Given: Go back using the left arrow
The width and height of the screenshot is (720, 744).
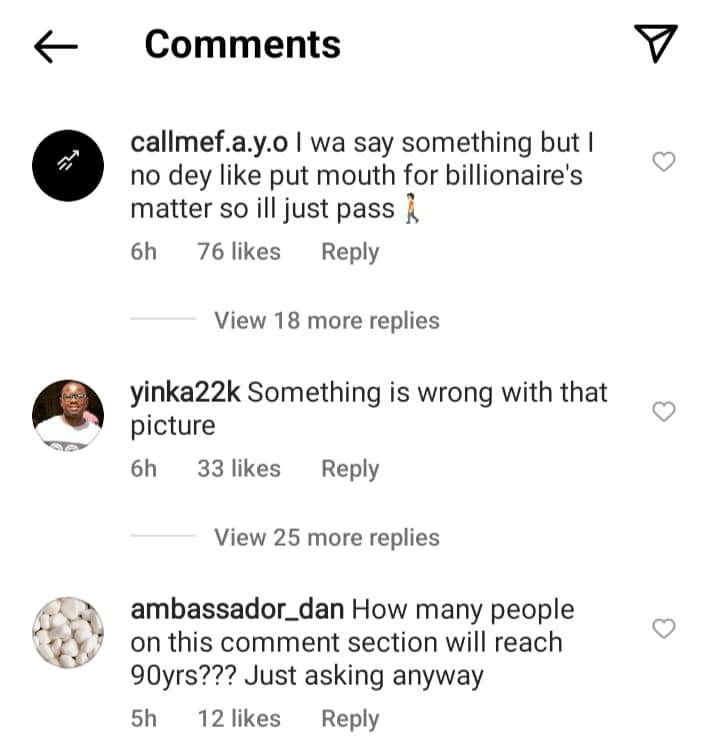Looking at the screenshot, I should tap(56, 46).
